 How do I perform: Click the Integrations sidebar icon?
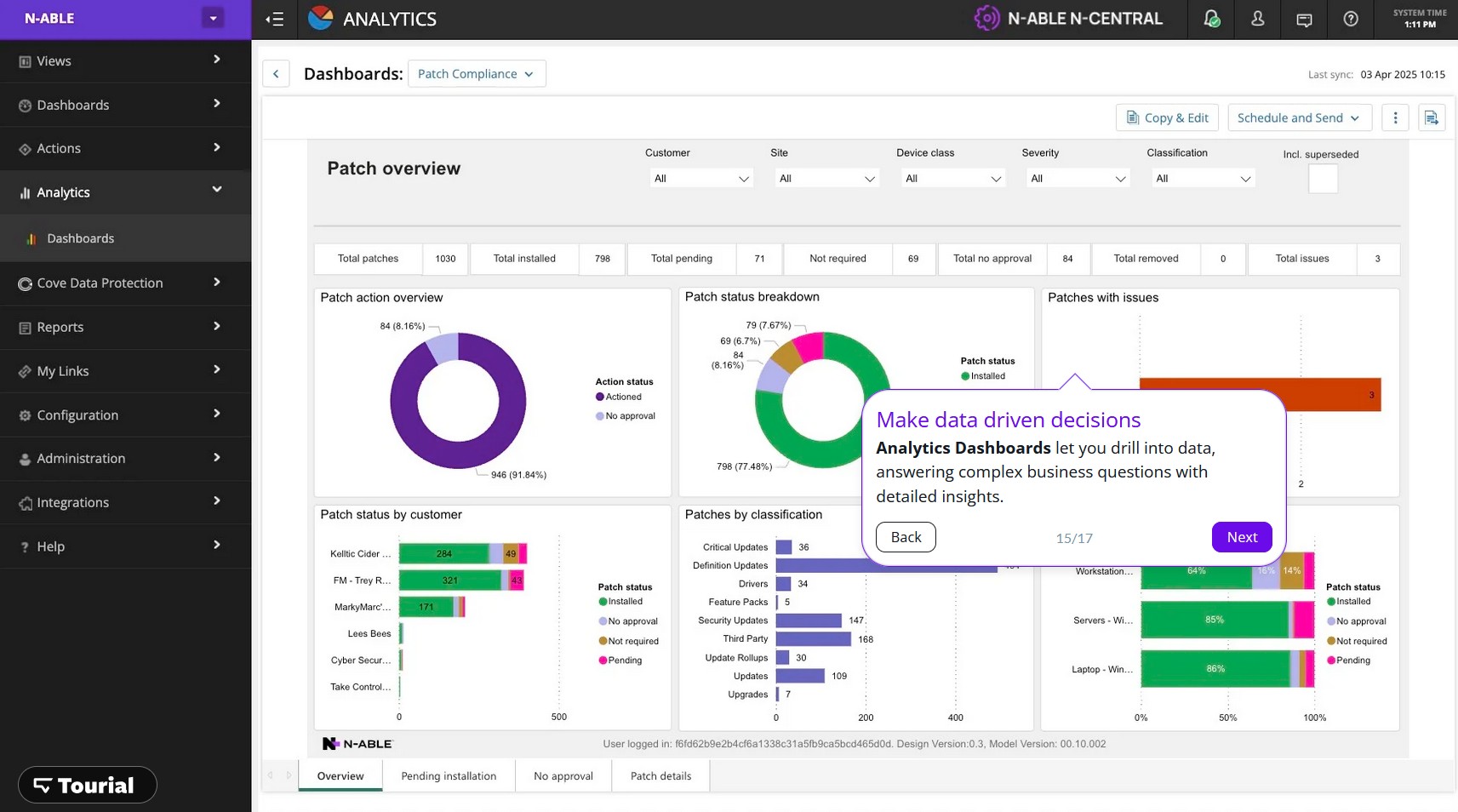point(25,503)
